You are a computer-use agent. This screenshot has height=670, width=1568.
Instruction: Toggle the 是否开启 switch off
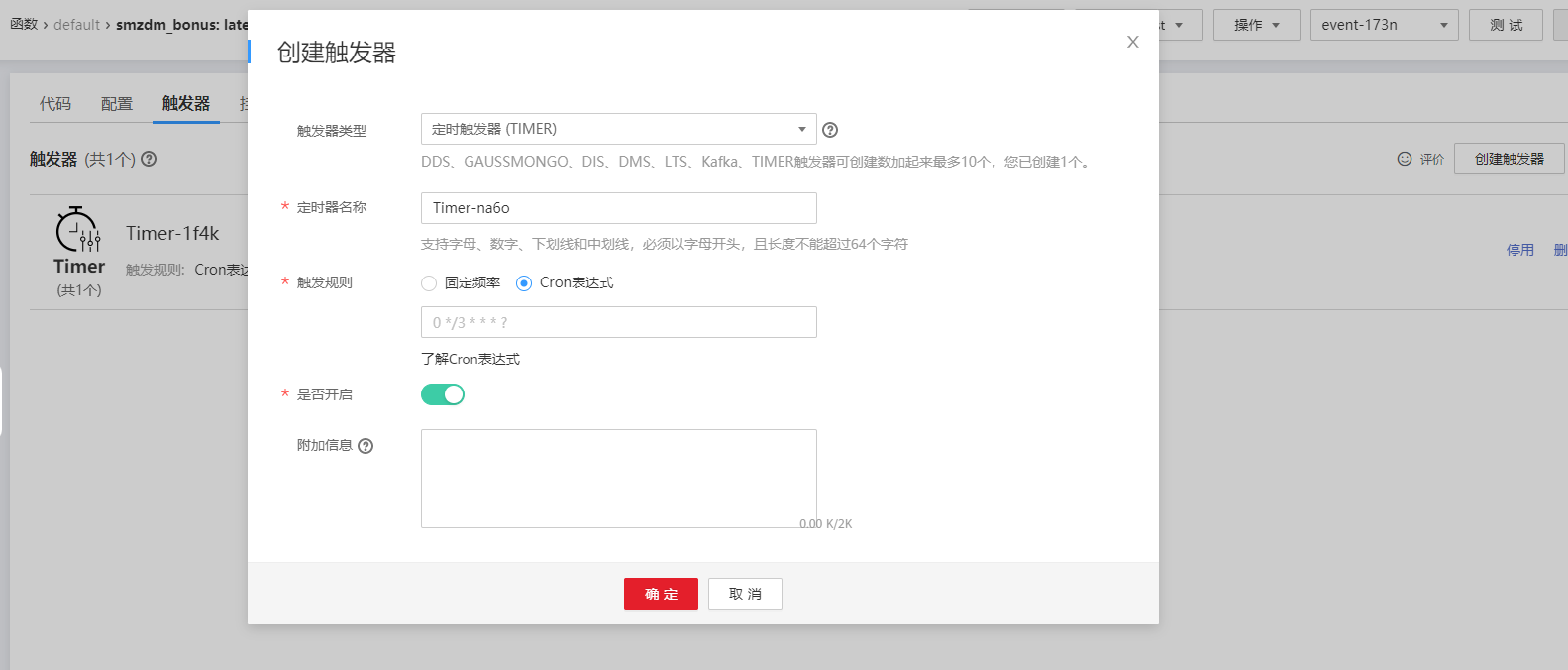[443, 394]
